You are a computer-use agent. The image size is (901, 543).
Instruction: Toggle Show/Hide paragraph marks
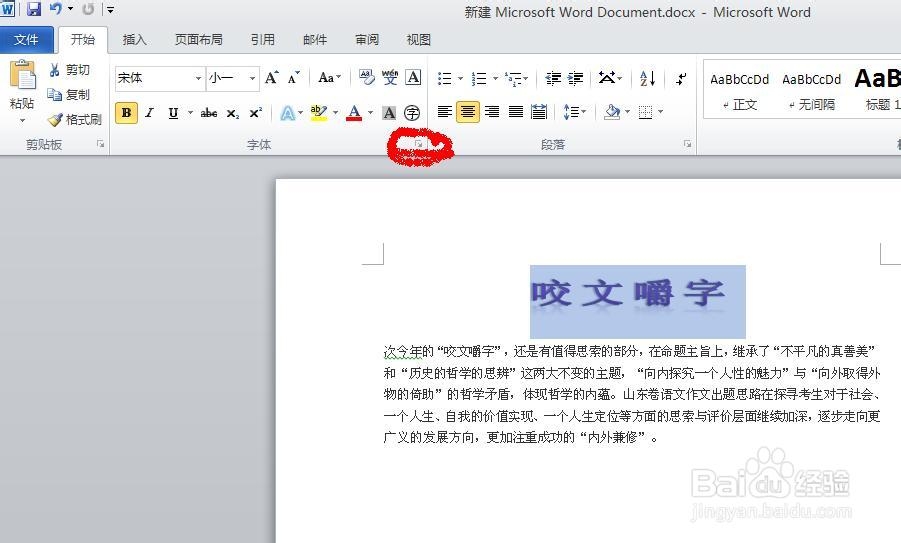[681, 78]
